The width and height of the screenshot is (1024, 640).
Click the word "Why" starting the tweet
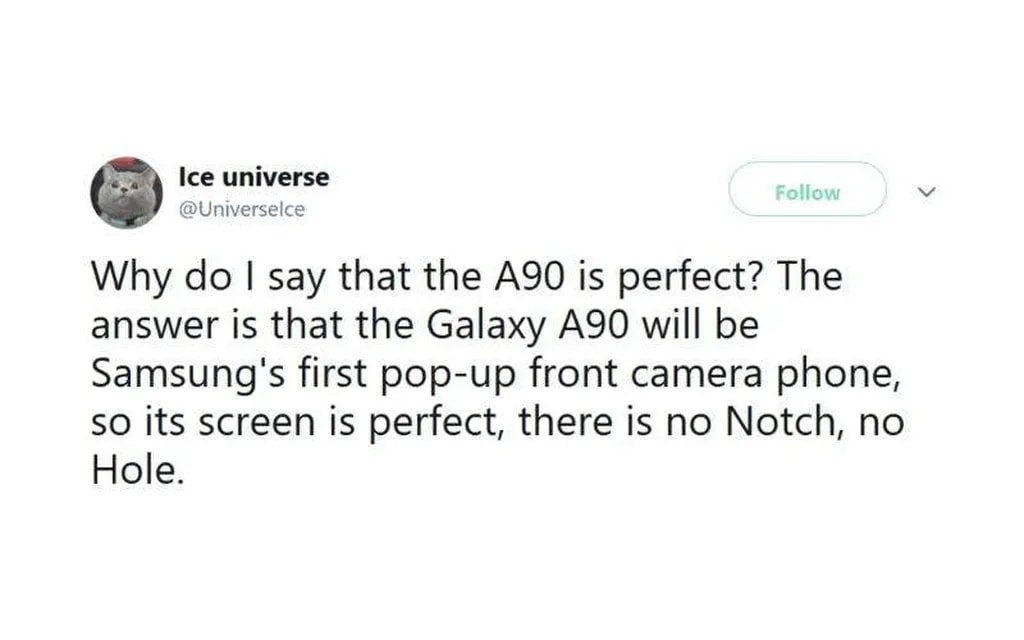[129, 277]
